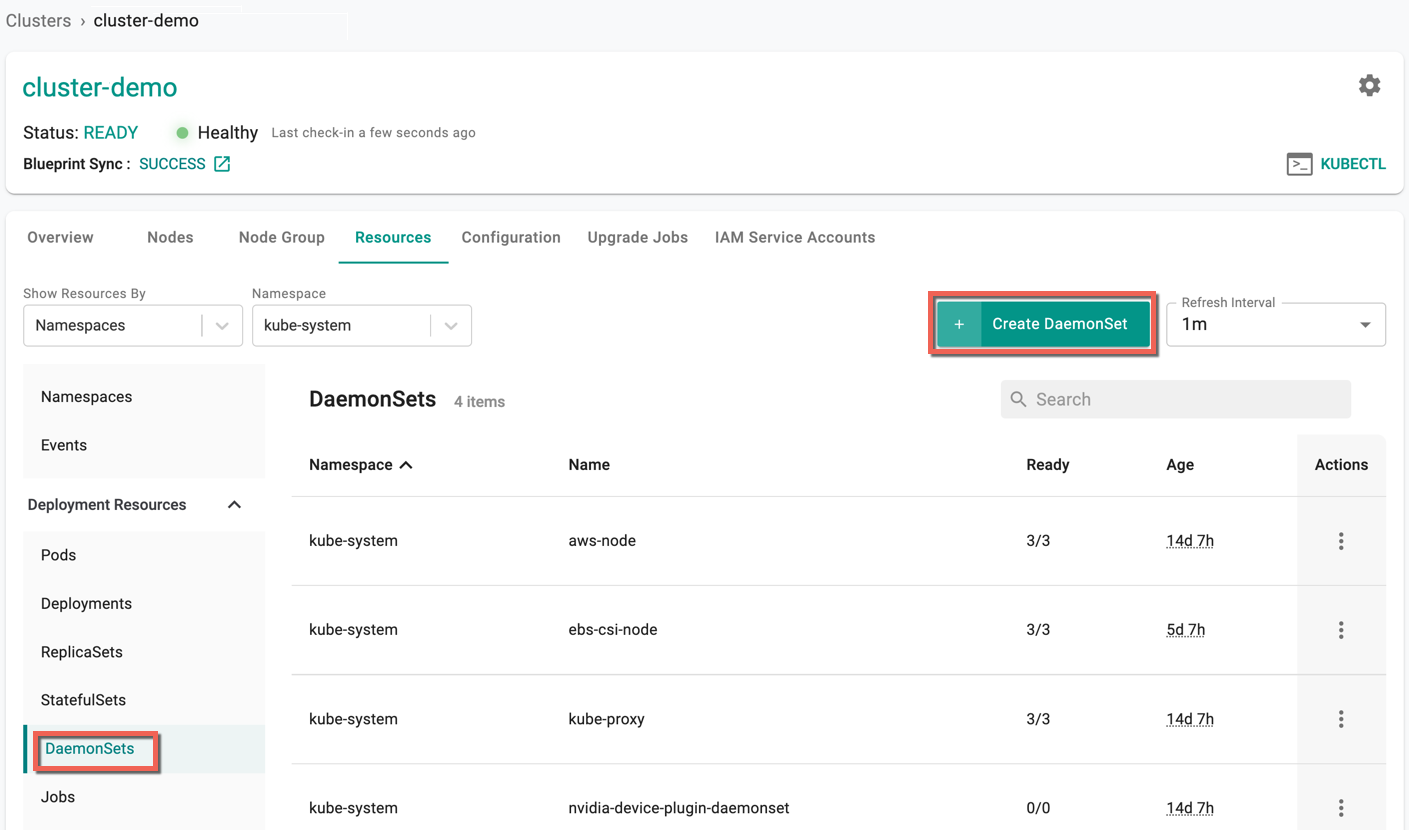Click the cluster-demo breadcrumb
1409x830 pixels.
point(146,20)
